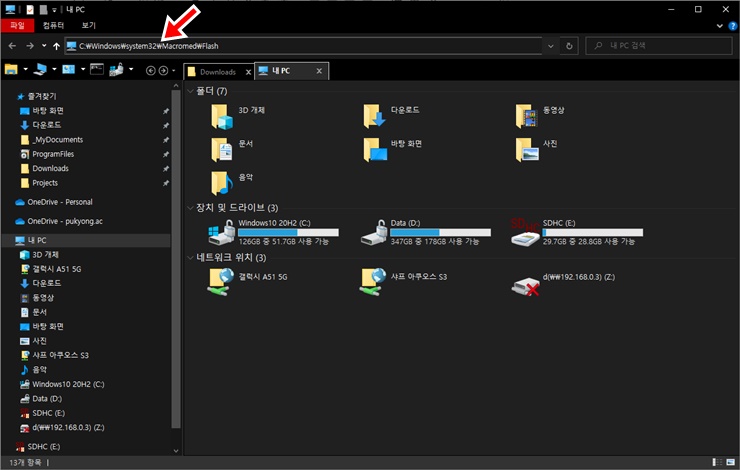This screenshot has height=470, width=740.
Task: Open OneDrive - Personal in the sidebar
Action: (x=60, y=202)
